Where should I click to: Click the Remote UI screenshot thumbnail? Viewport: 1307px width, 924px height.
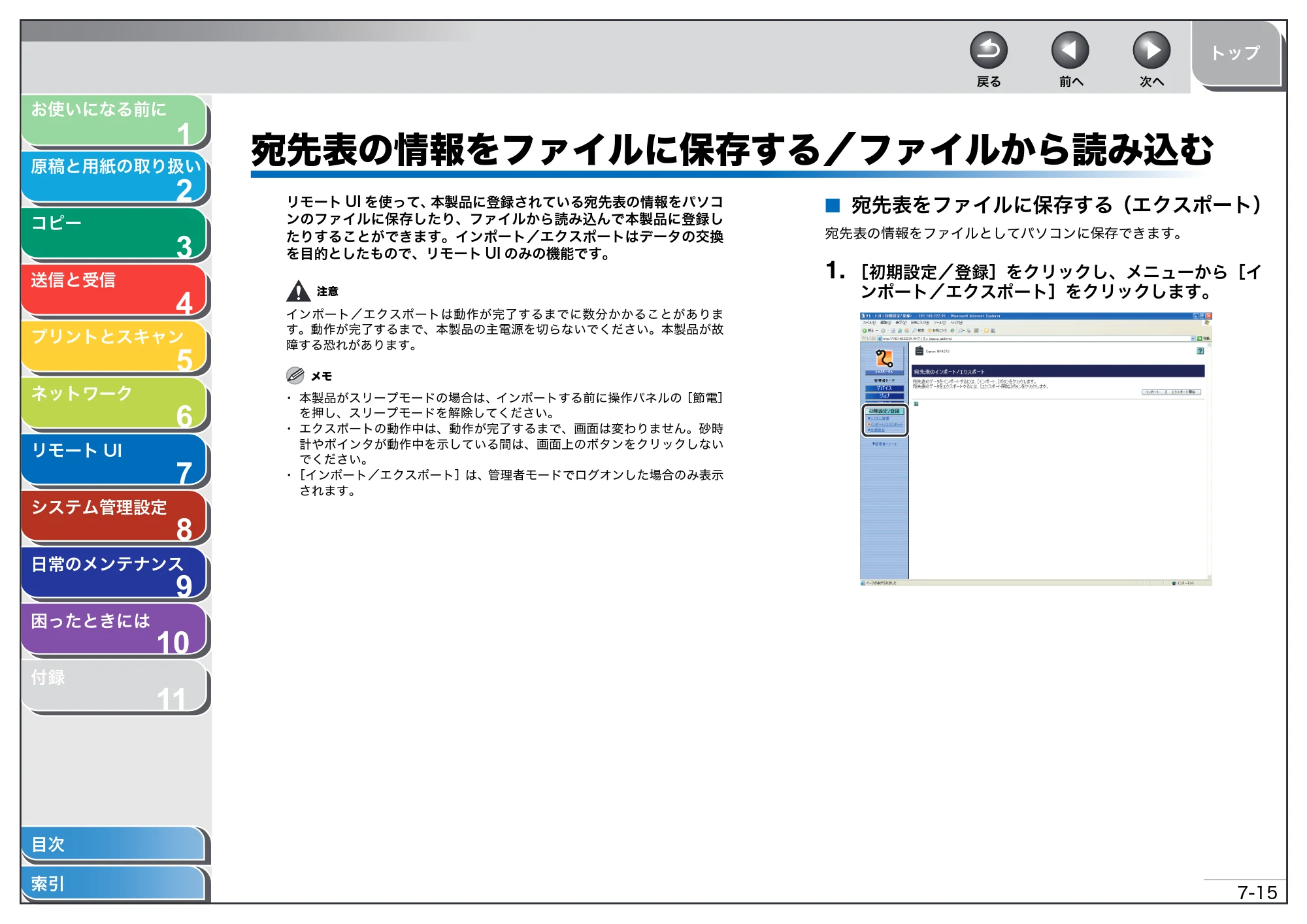coord(1036,449)
